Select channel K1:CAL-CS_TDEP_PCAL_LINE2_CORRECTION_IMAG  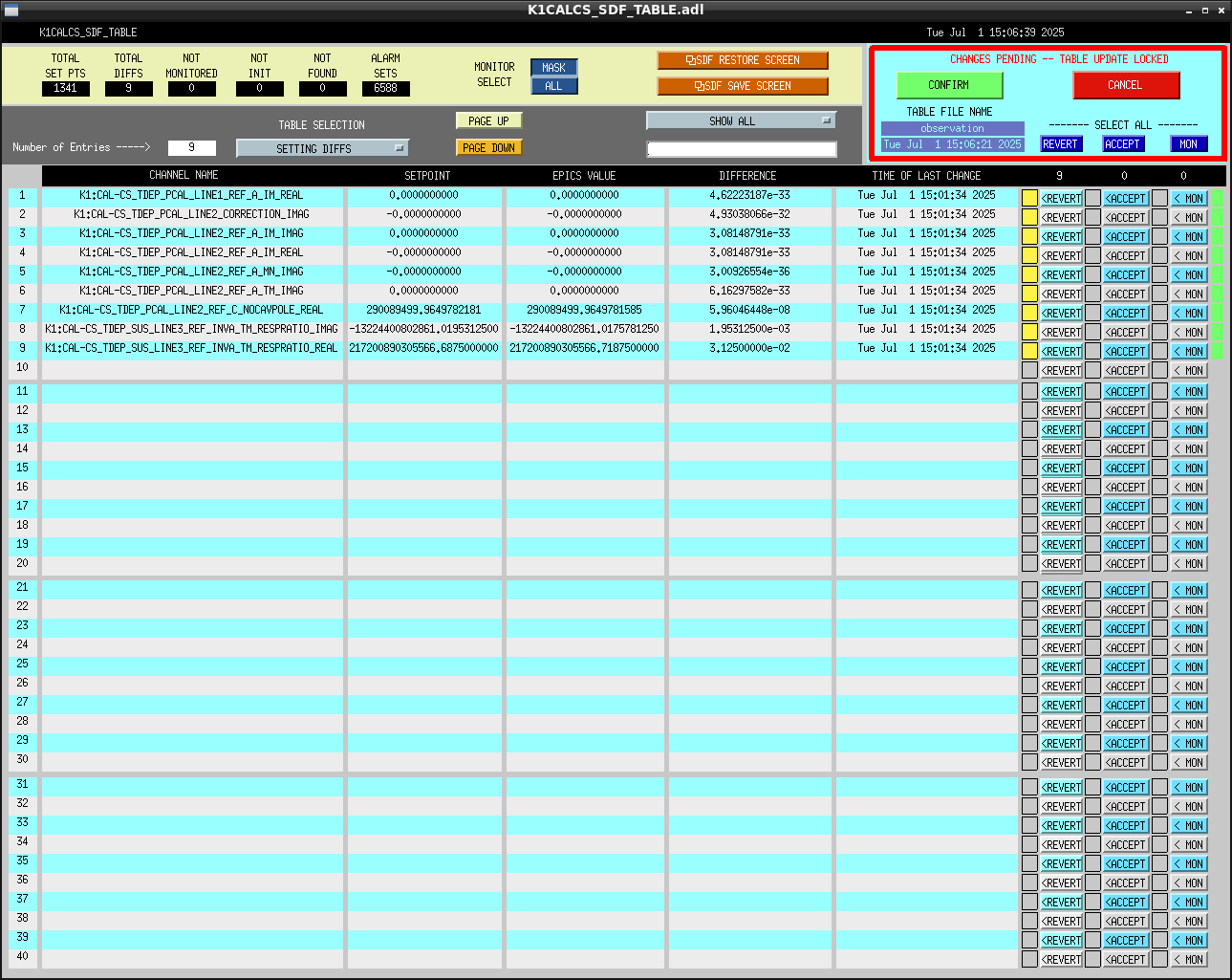(192, 214)
